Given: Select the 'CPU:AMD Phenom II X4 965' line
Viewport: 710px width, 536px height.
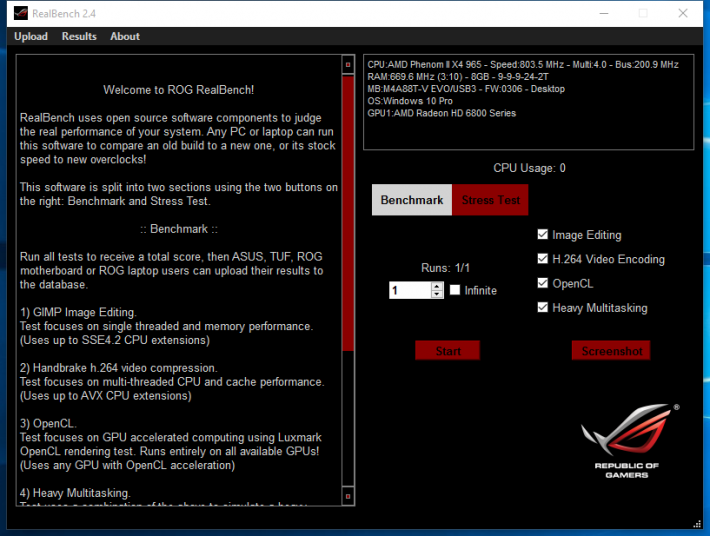Looking at the screenshot, I should 523,65.
